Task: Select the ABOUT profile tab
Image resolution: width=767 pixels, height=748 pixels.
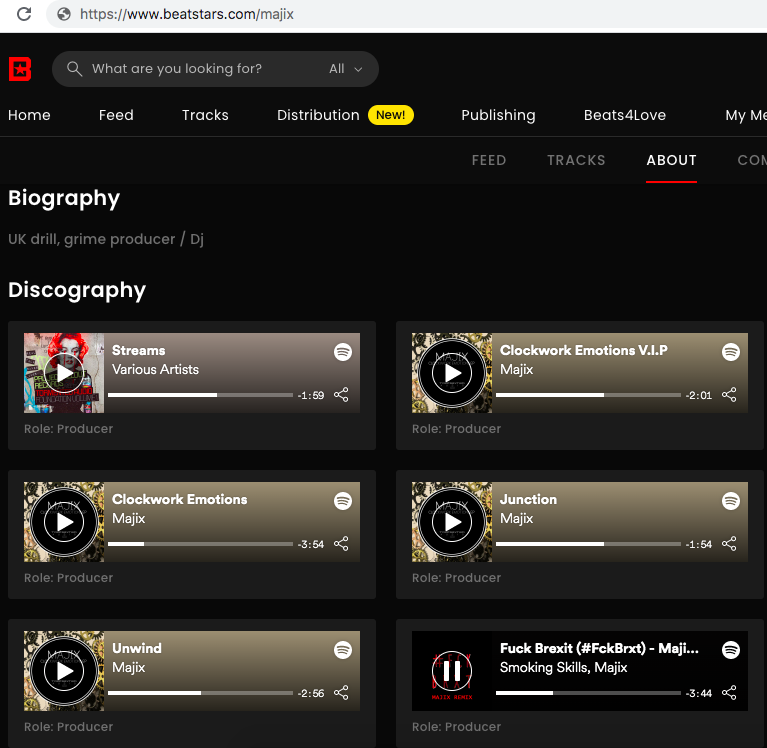Action: pyautogui.click(x=671, y=160)
